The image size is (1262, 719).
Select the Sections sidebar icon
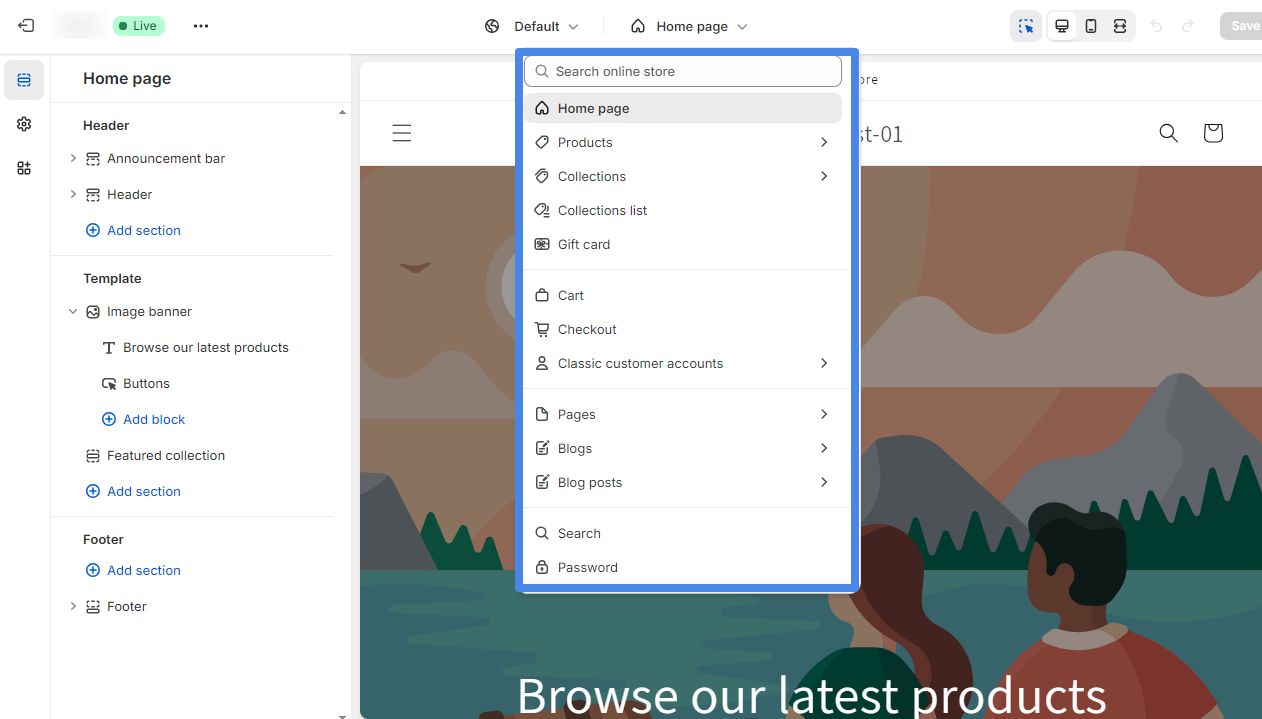[24, 80]
